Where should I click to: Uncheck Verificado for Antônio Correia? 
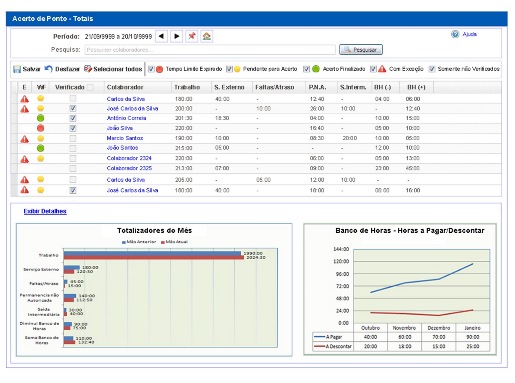pos(73,118)
